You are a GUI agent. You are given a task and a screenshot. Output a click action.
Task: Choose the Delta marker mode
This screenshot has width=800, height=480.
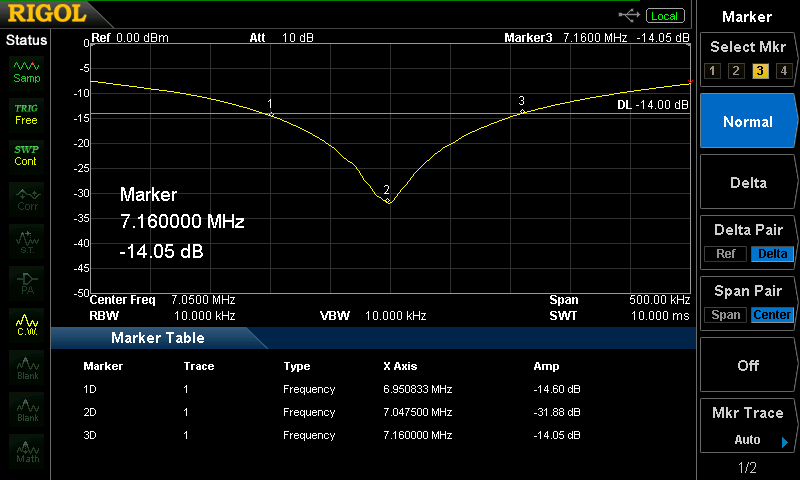click(x=748, y=182)
